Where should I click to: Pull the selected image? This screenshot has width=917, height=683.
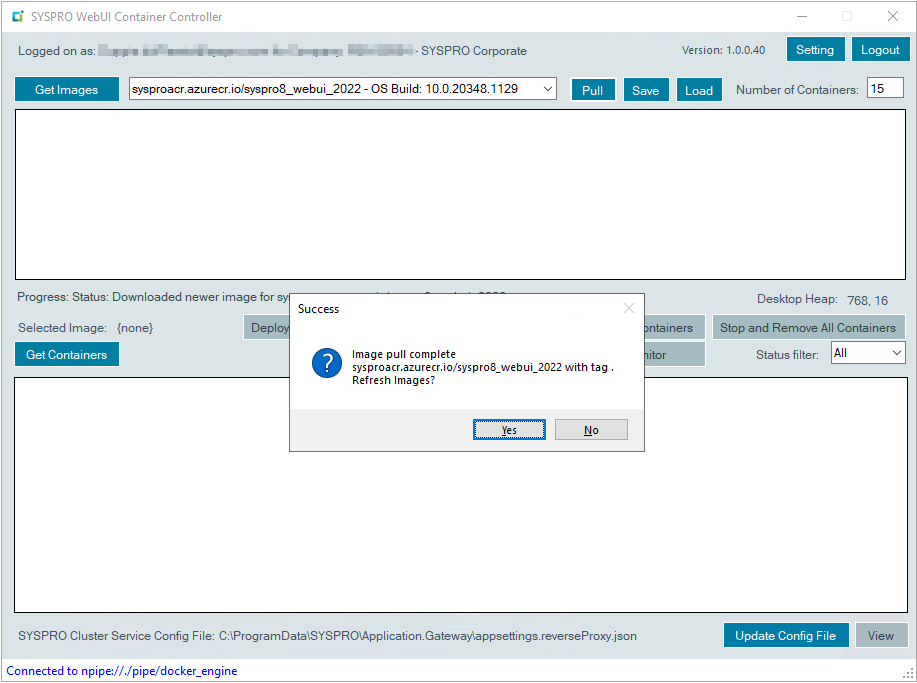pos(593,90)
